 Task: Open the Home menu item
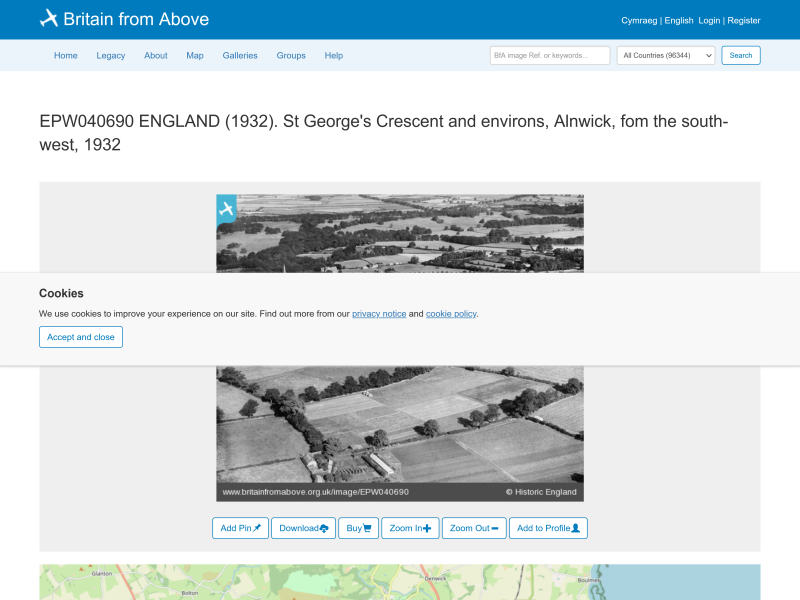[66, 56]
